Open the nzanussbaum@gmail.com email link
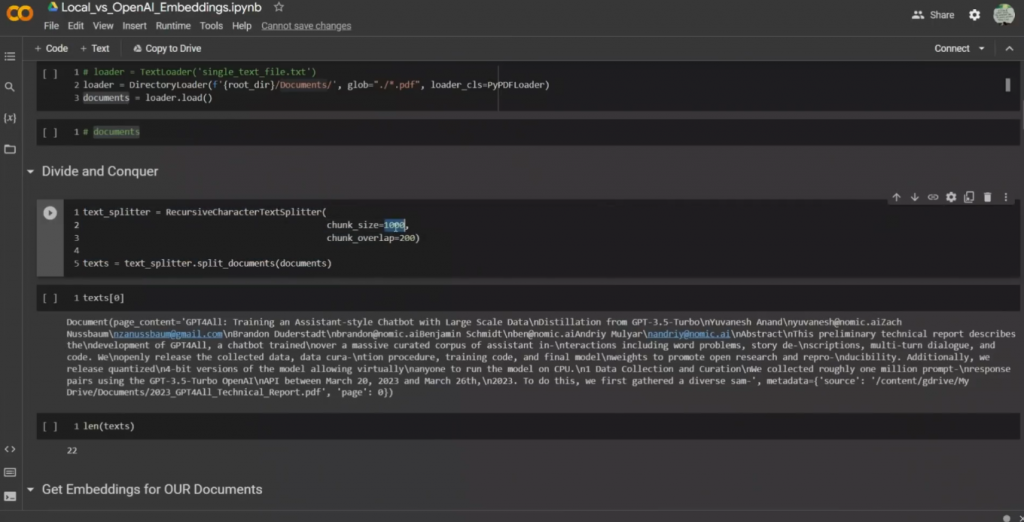The width and height of the screenshot is (1024, 522). (x=168, y=334)
